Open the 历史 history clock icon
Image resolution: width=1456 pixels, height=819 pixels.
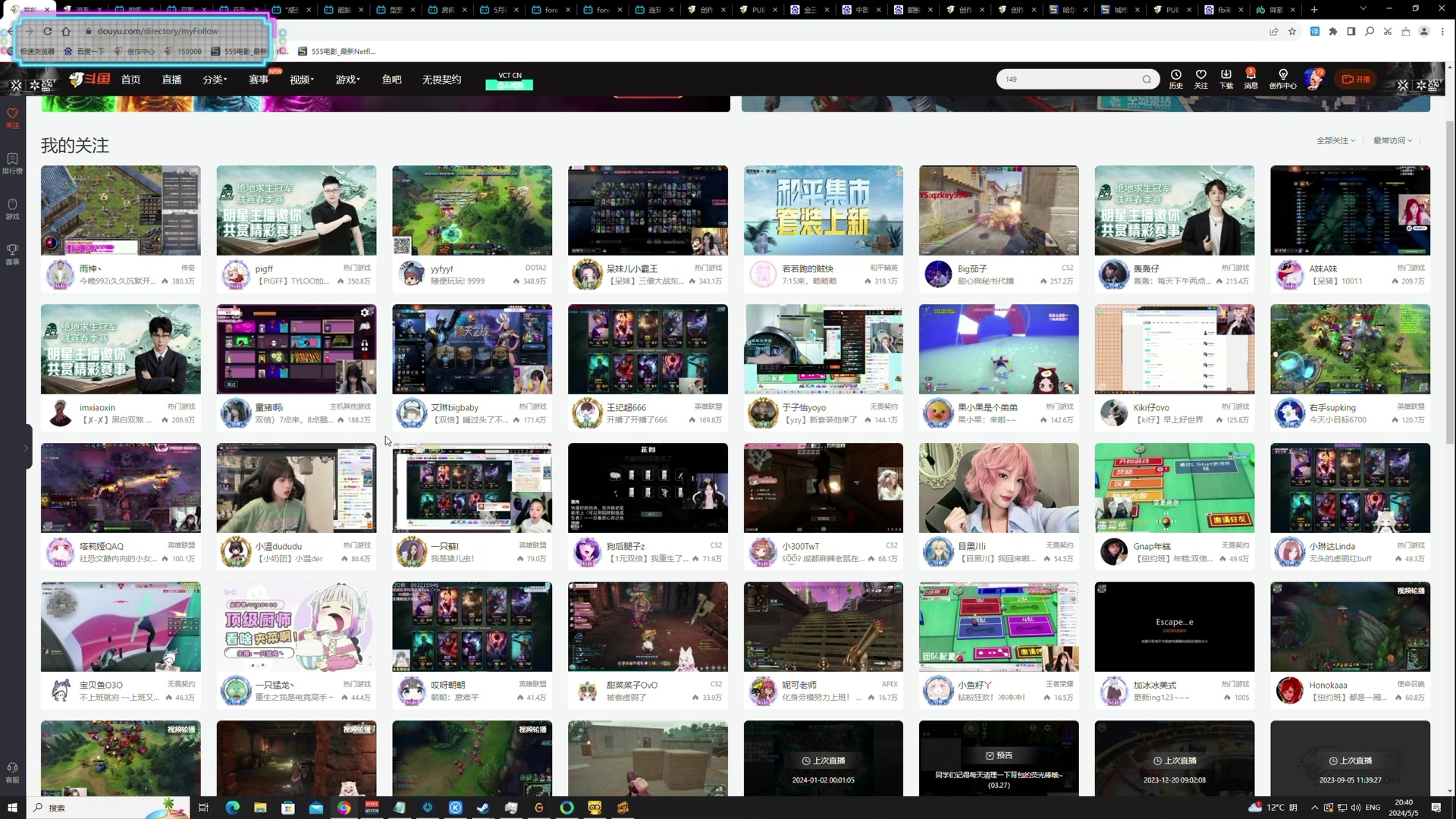click(x=1175, y=76)
